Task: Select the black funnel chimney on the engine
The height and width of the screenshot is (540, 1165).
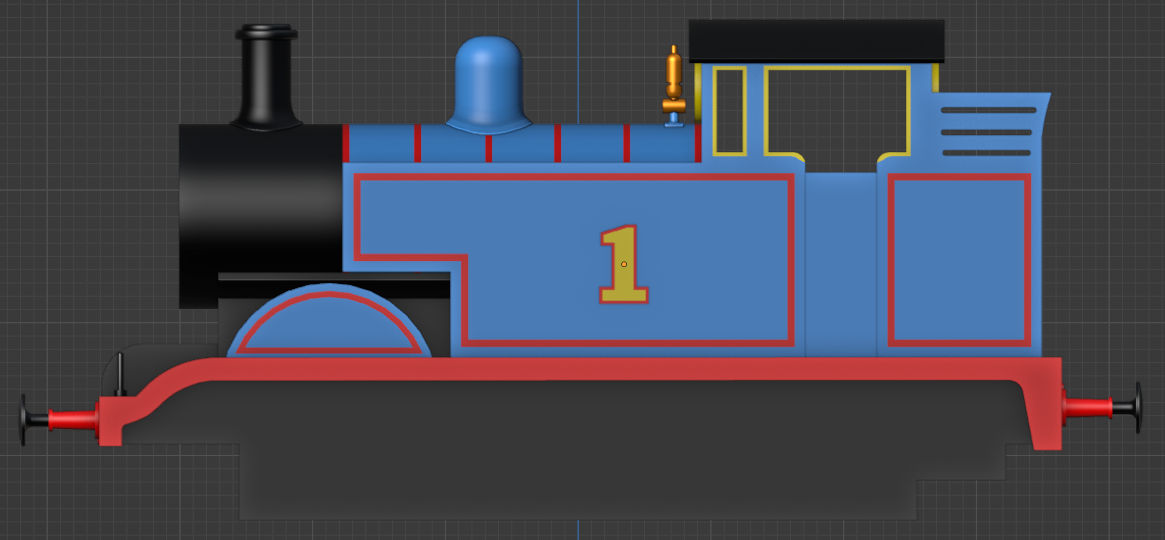Action: [x=267, y=78]
